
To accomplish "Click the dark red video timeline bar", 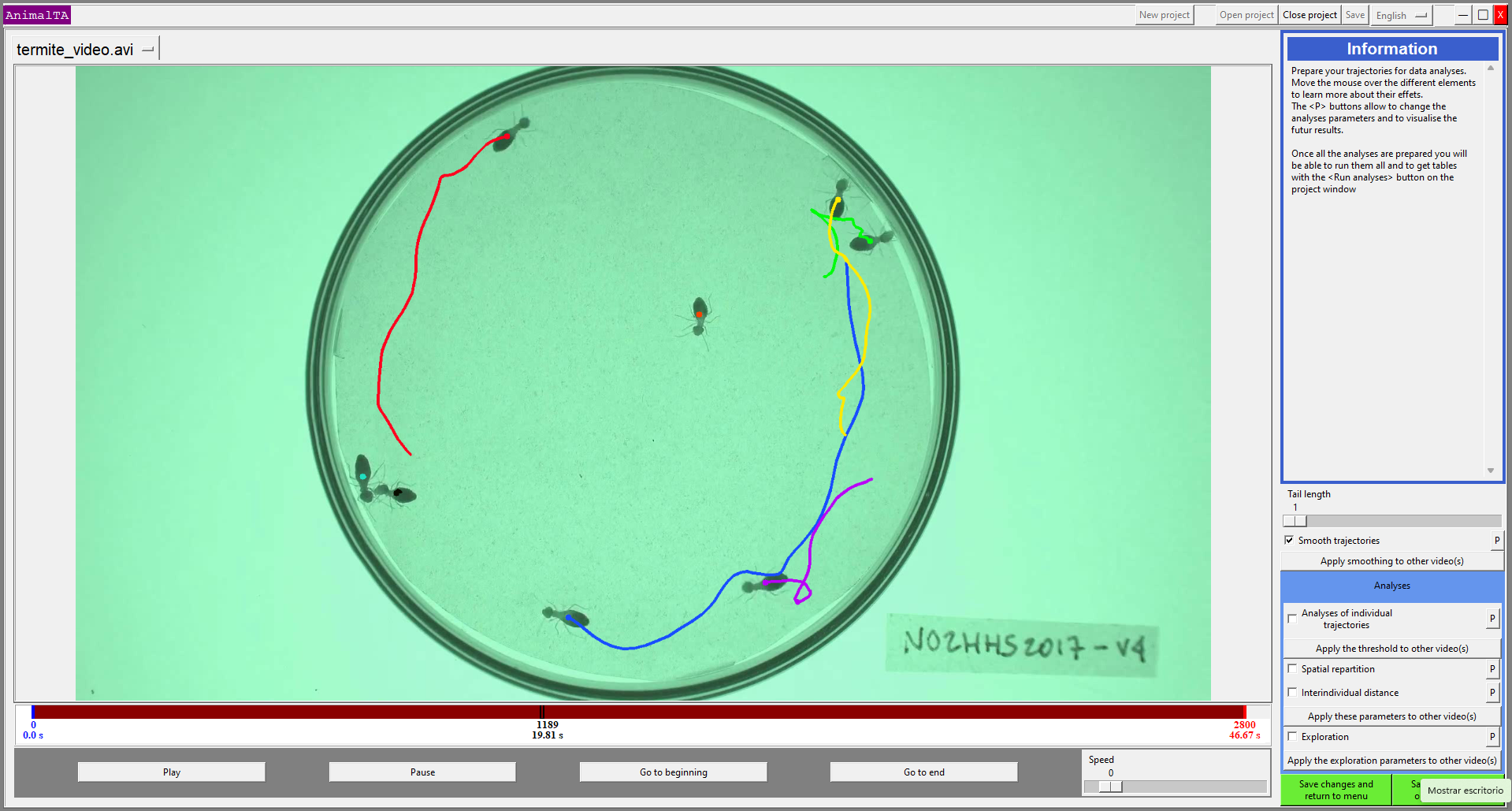I will click(x=638, y=712).
